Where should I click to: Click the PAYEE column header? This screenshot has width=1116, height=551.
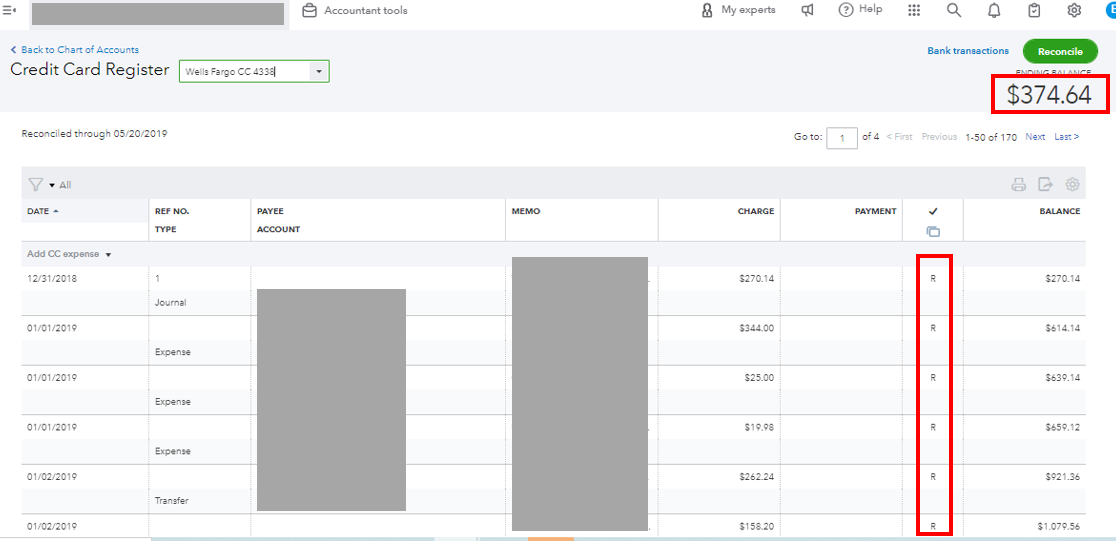[270, 211]
